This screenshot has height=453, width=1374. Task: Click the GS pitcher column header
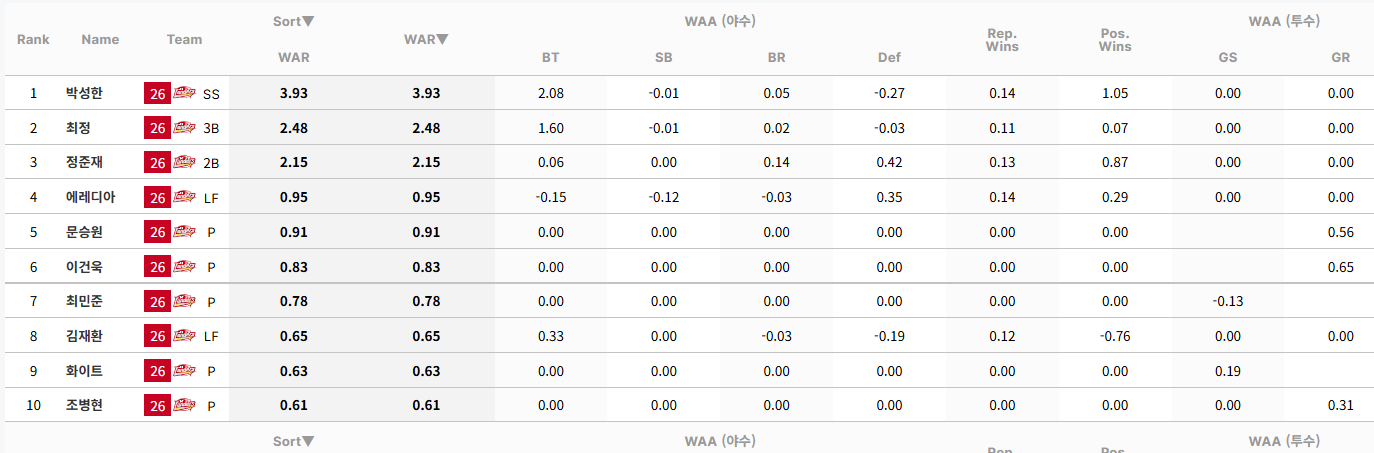point(1227,57)
